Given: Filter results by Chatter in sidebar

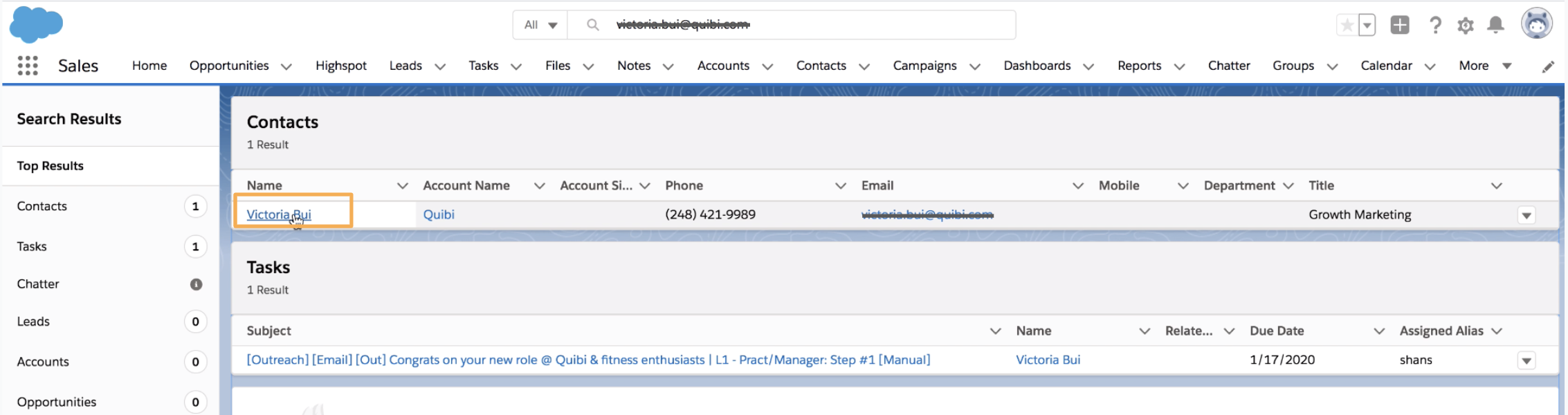Looking at the screenshot, I should click(111, 284).
